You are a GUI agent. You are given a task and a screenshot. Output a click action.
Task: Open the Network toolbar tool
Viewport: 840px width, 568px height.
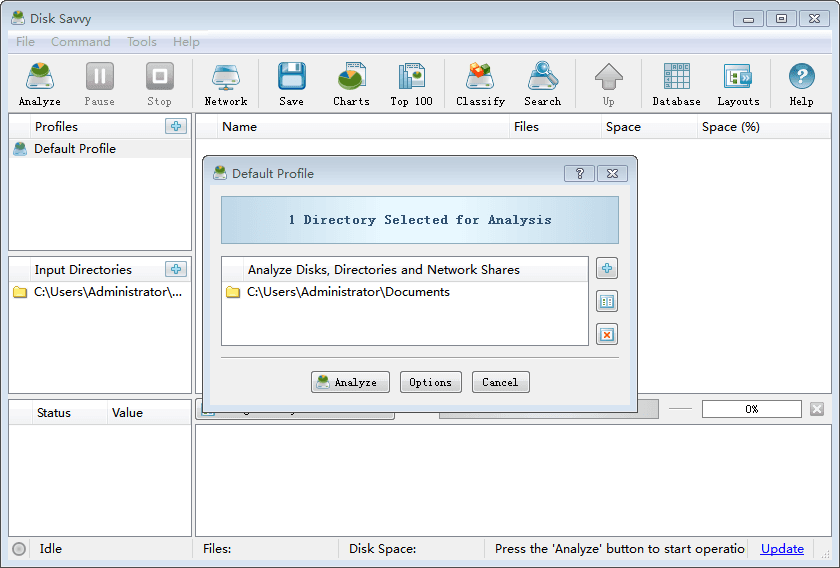tap(226, 84)
